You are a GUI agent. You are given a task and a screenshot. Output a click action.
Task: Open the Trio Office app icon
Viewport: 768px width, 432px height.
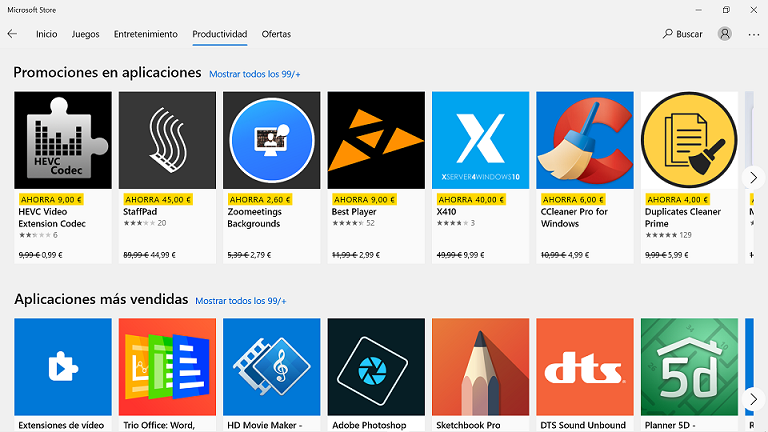pos(167,367)
